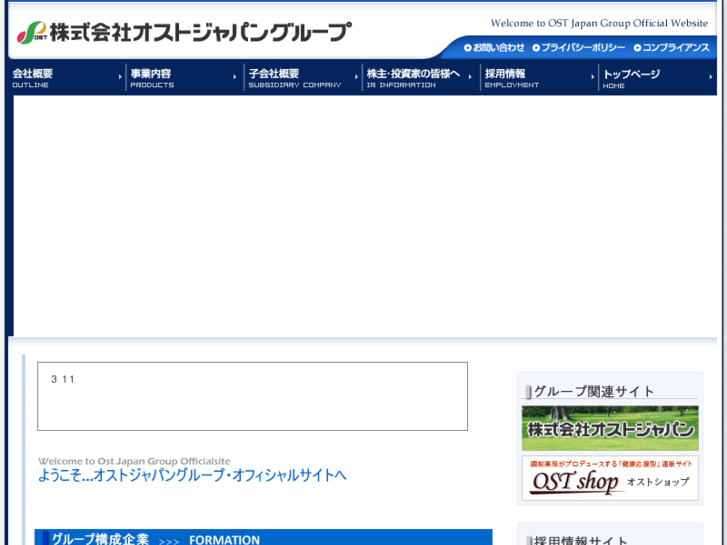This screenshot has width=727, height=545.
Task: Click the arrow beside 採用情報
Action: coord(593,77)
